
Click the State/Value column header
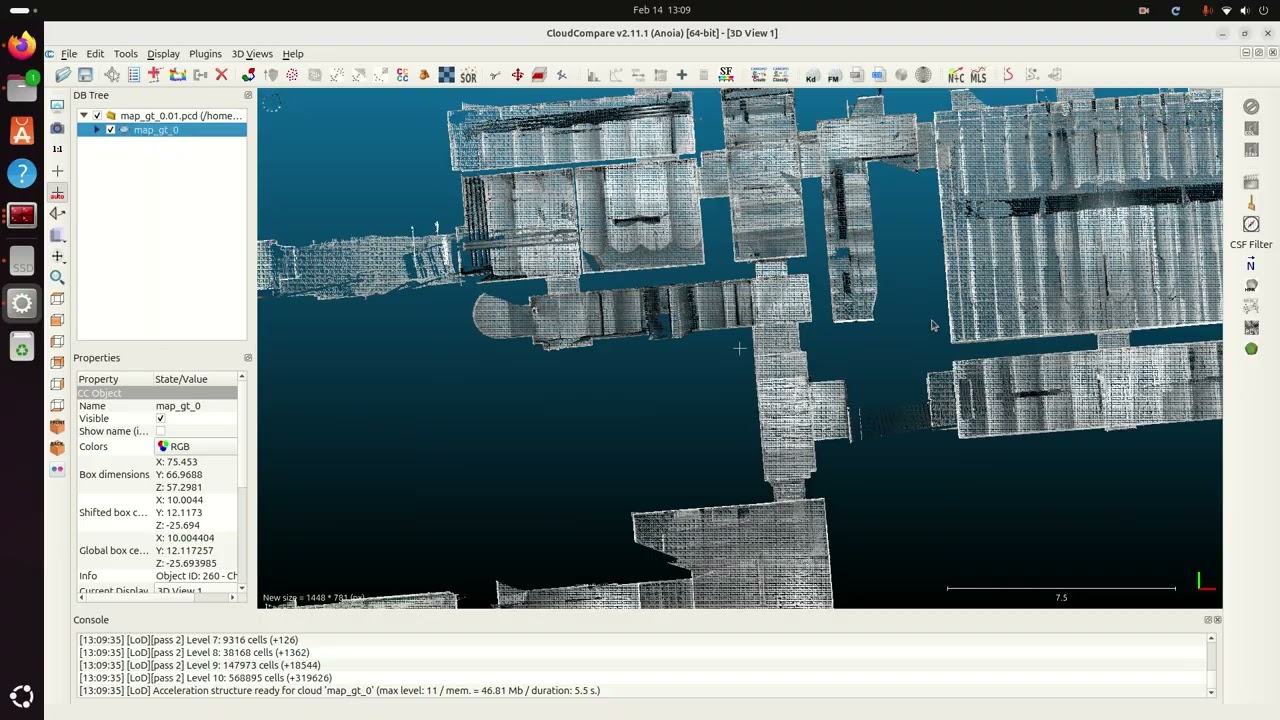195,379
